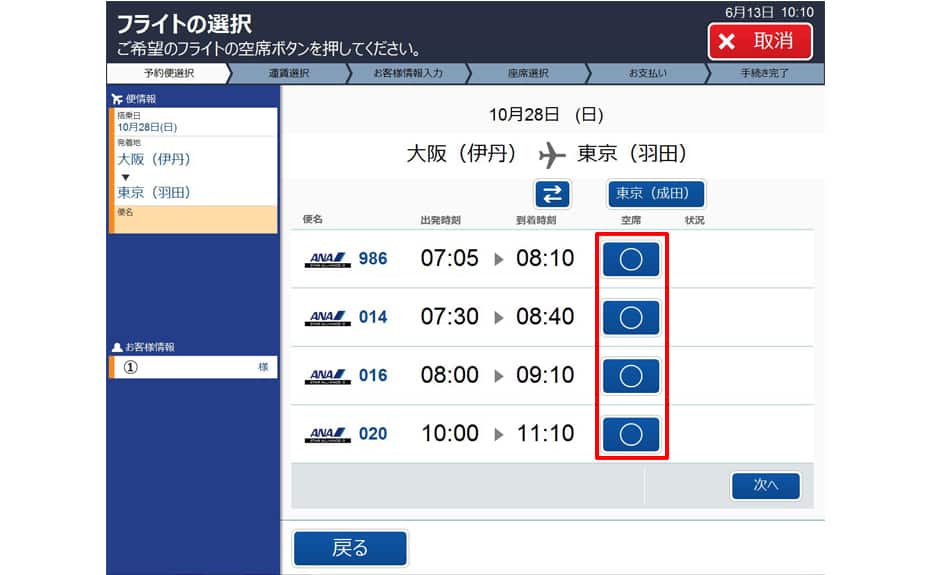Select vacant seat circle for flight 014

(631, 317)
